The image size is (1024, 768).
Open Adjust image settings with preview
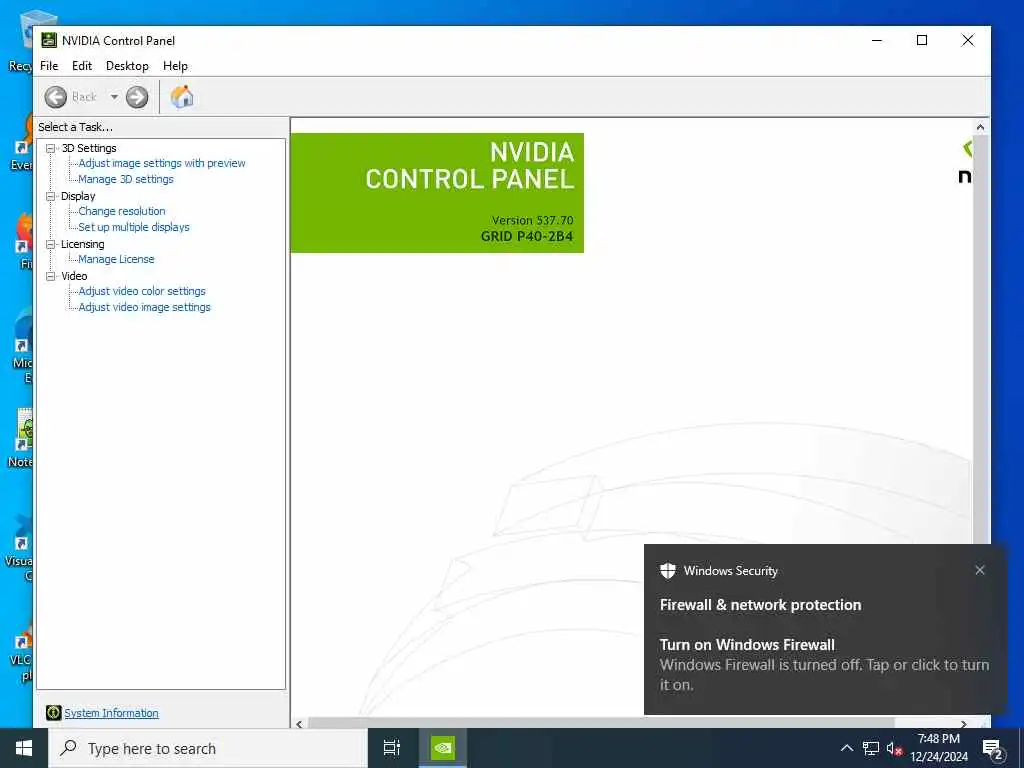pyautogui.click(x=162, y=163)
